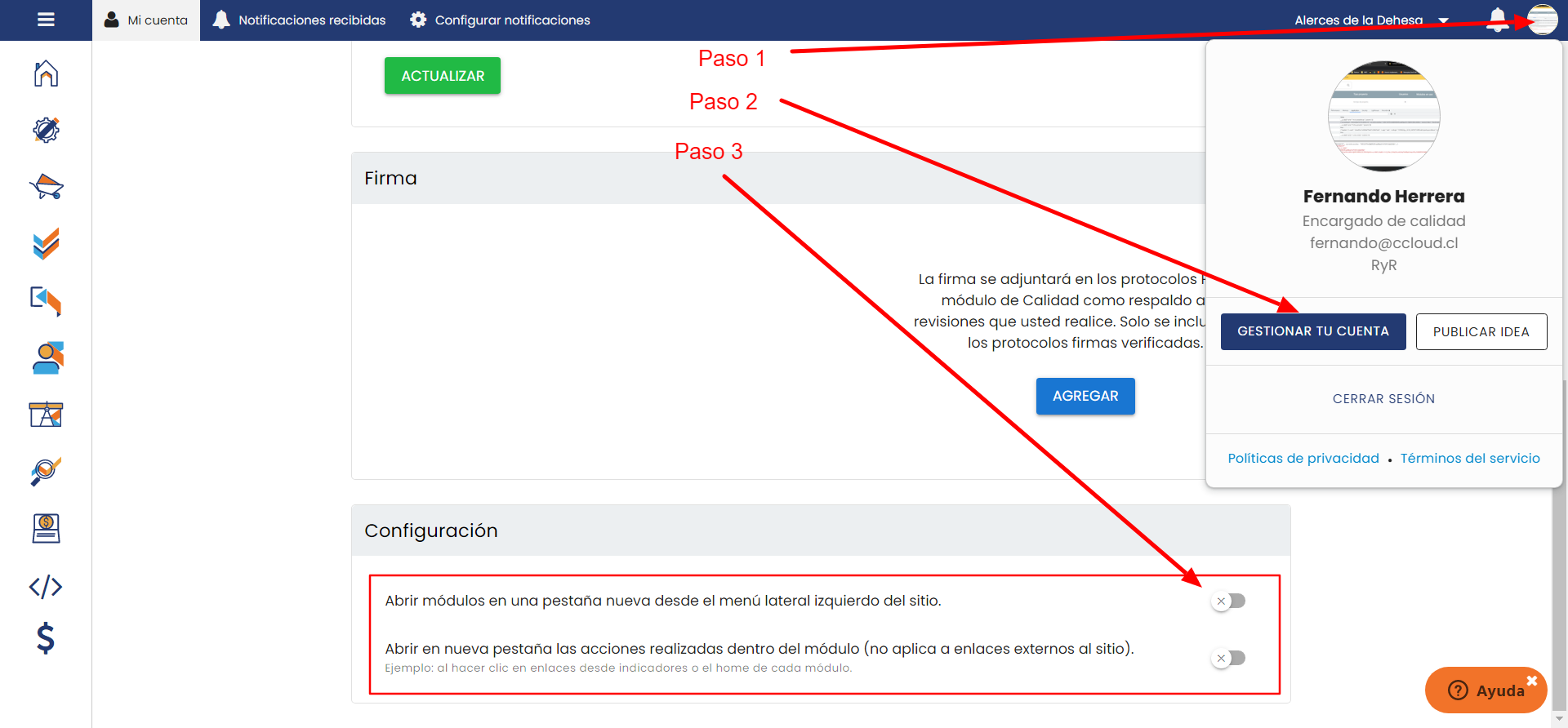Switch to Notificaciones recibidas tab
This screenshot has height=728, width=1568.
click(x=299, y=20)
